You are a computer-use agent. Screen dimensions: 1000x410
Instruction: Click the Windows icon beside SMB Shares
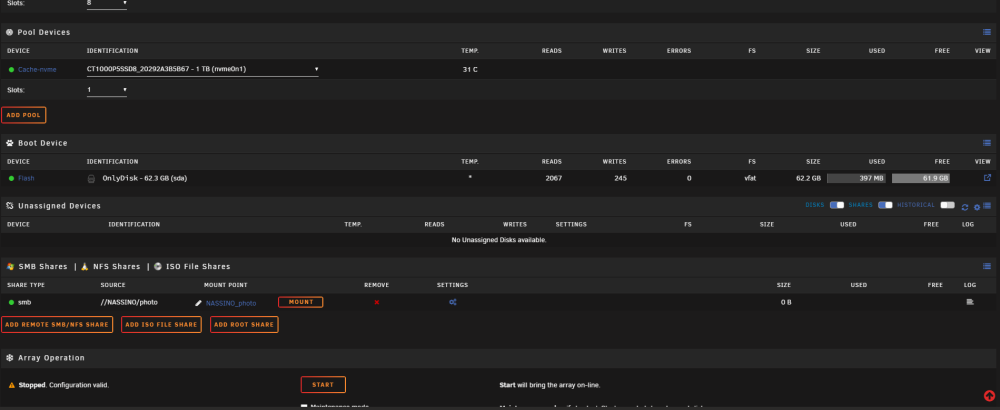pos(9,267)
